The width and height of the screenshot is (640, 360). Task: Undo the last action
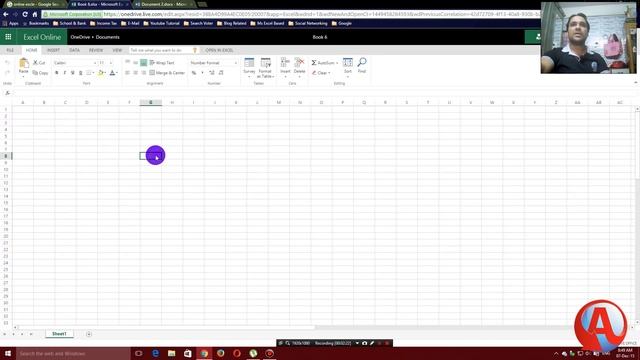(7, 62)
